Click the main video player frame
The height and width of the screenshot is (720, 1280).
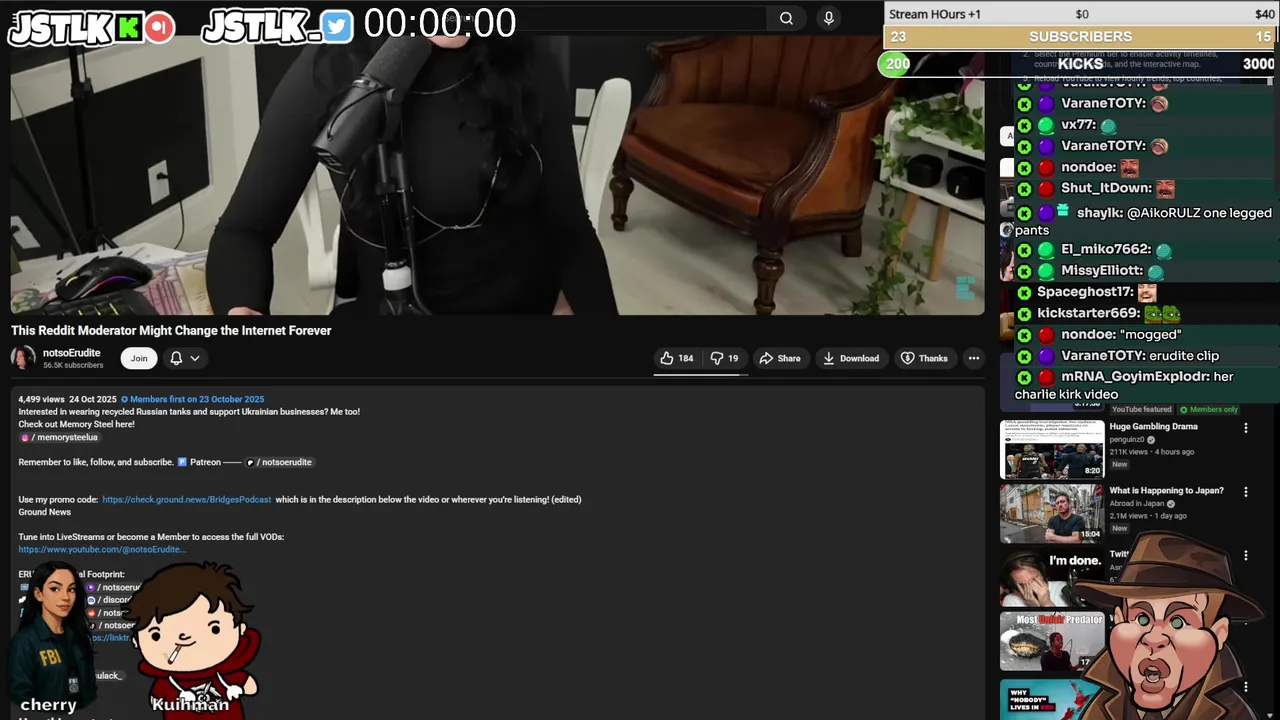click(x=497, y=175)
